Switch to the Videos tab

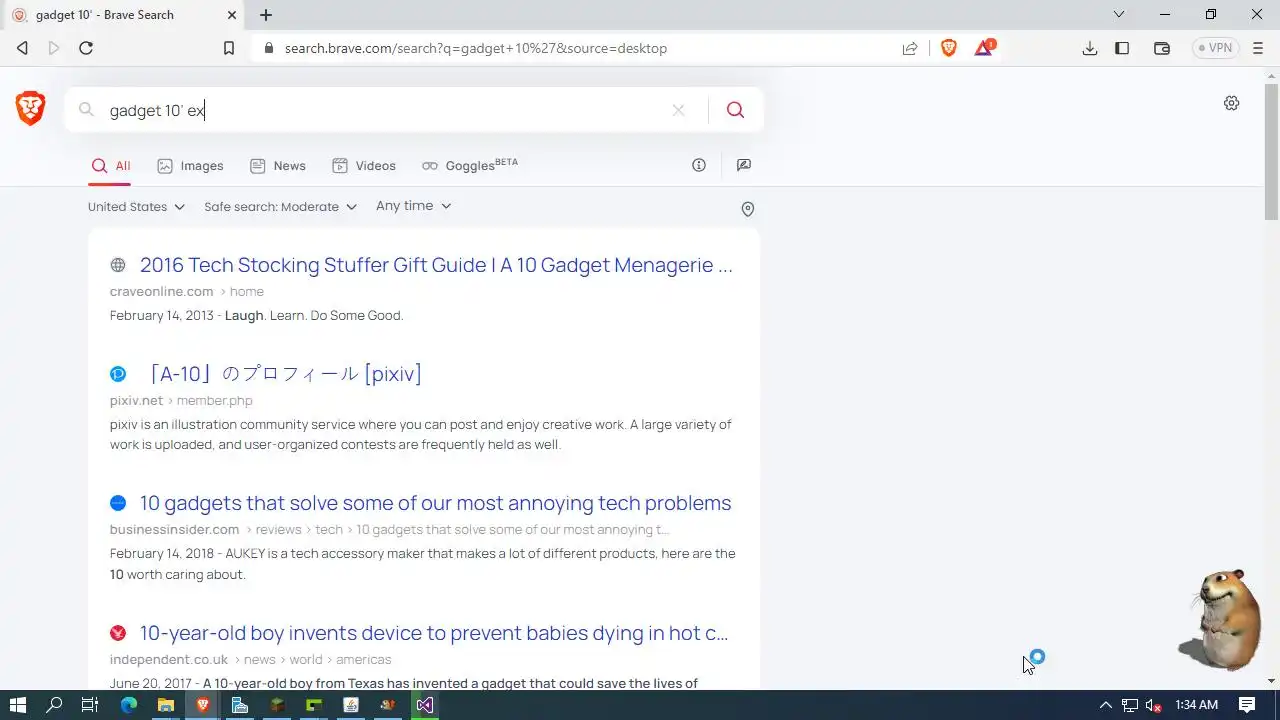pyautogui.click(x=364, y=166)
